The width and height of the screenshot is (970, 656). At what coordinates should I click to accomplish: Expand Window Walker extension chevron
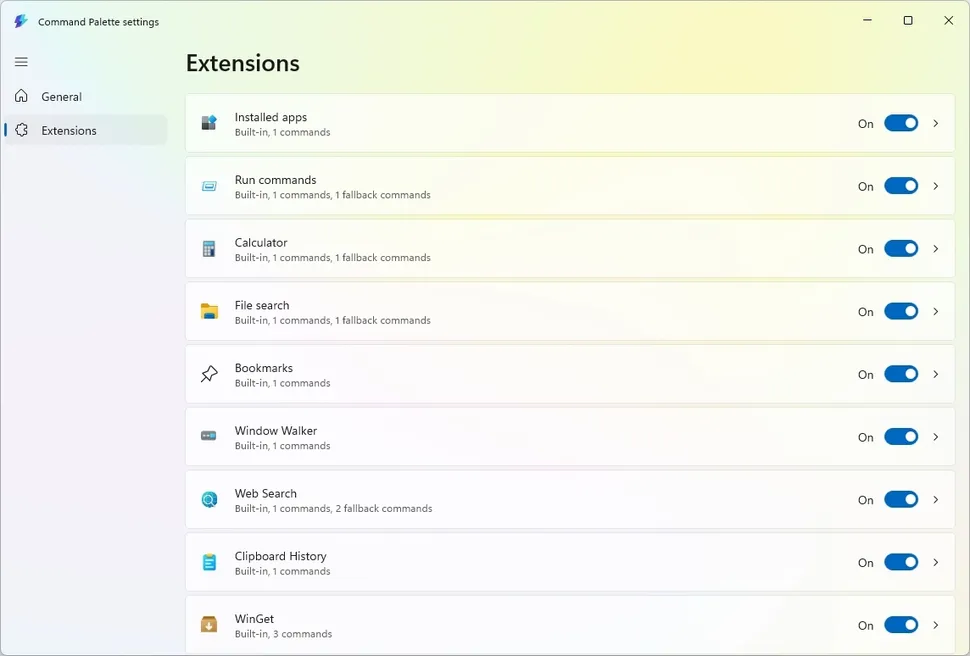coord(936,437)
